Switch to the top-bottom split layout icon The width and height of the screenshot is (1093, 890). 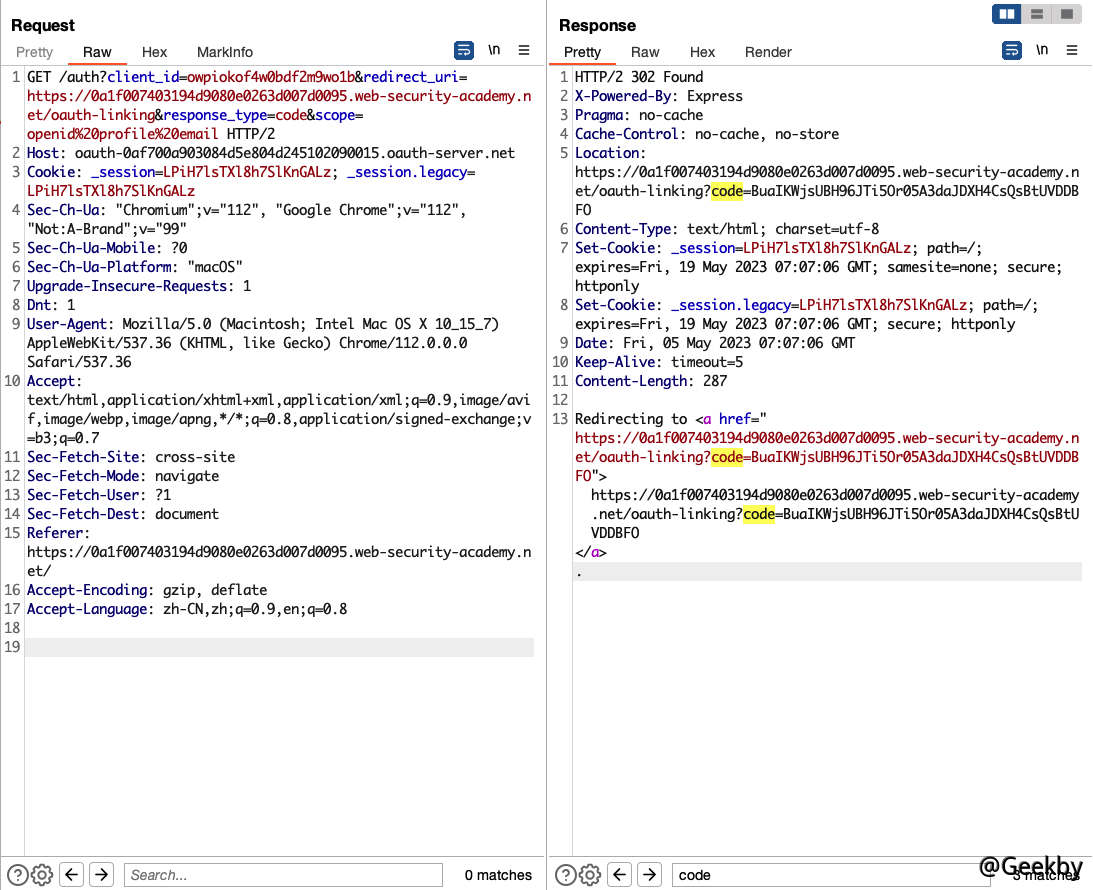coord(1036,14)
